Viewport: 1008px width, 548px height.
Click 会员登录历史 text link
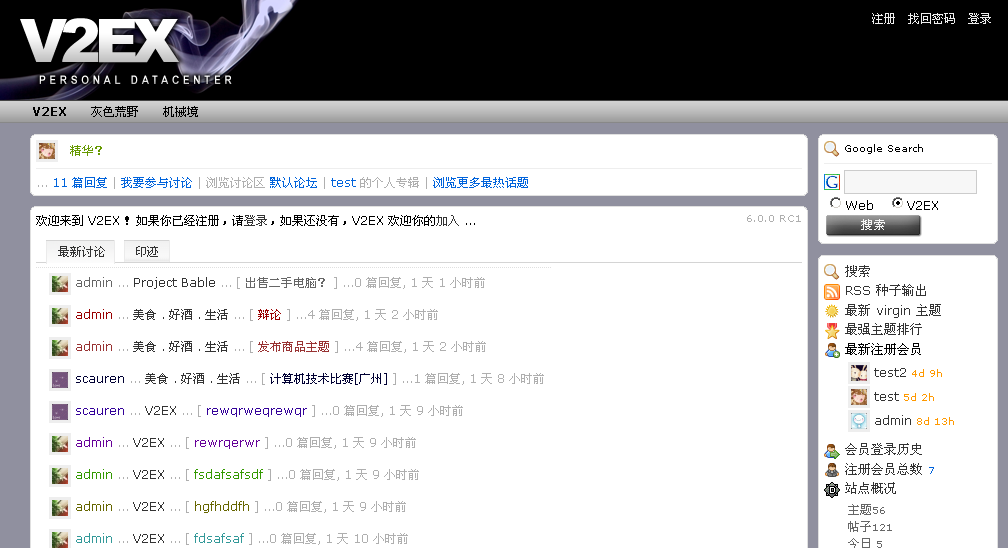[x=883, y=449]
